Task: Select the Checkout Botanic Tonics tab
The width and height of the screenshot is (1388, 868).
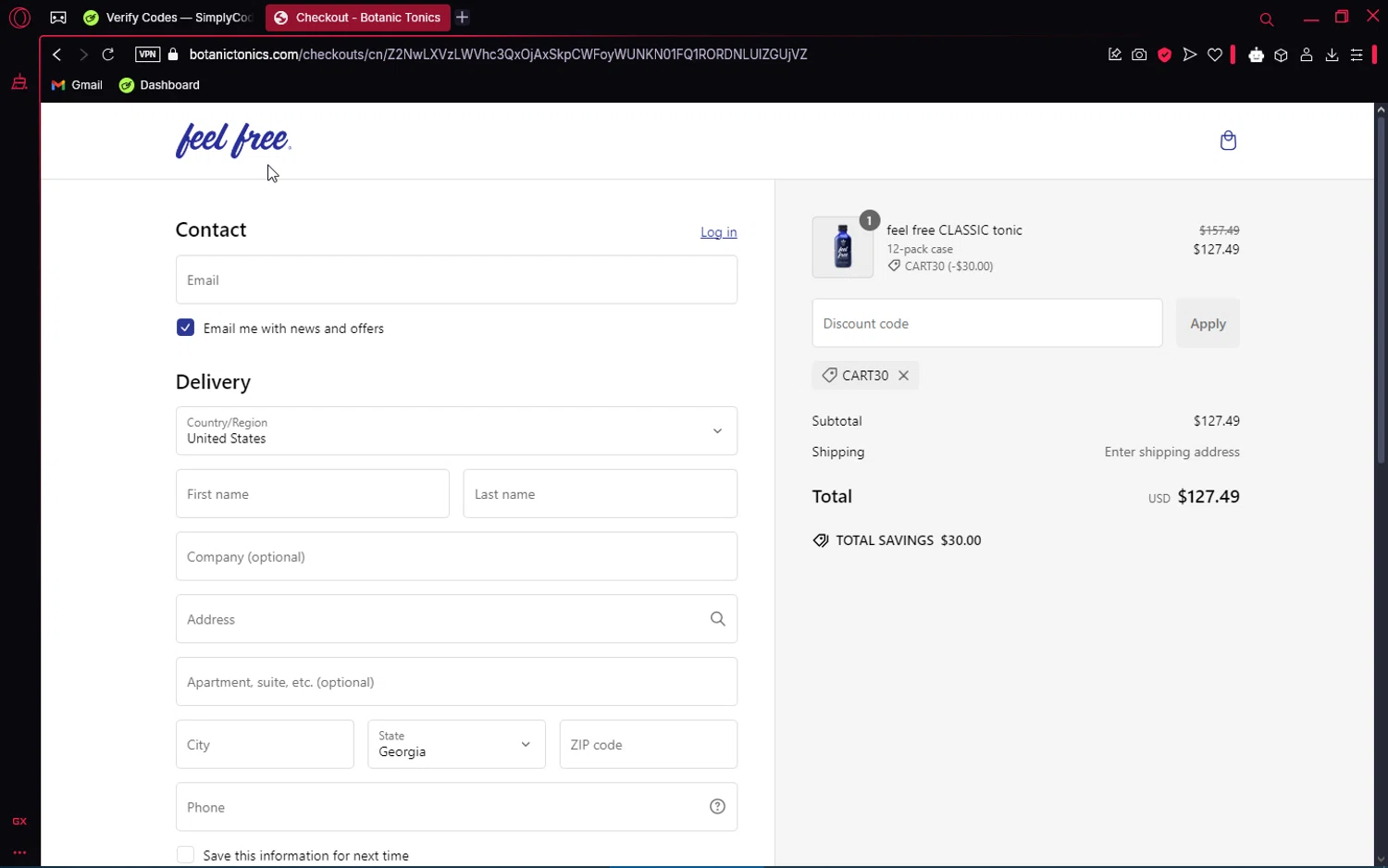Action: [357, 18]
